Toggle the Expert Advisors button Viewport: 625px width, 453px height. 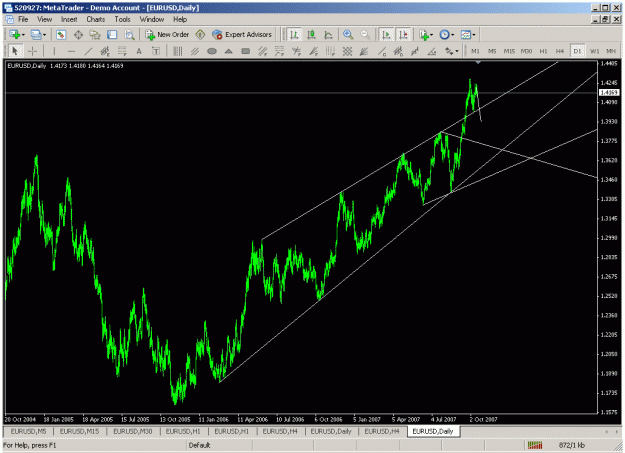[x=242, y=35]
